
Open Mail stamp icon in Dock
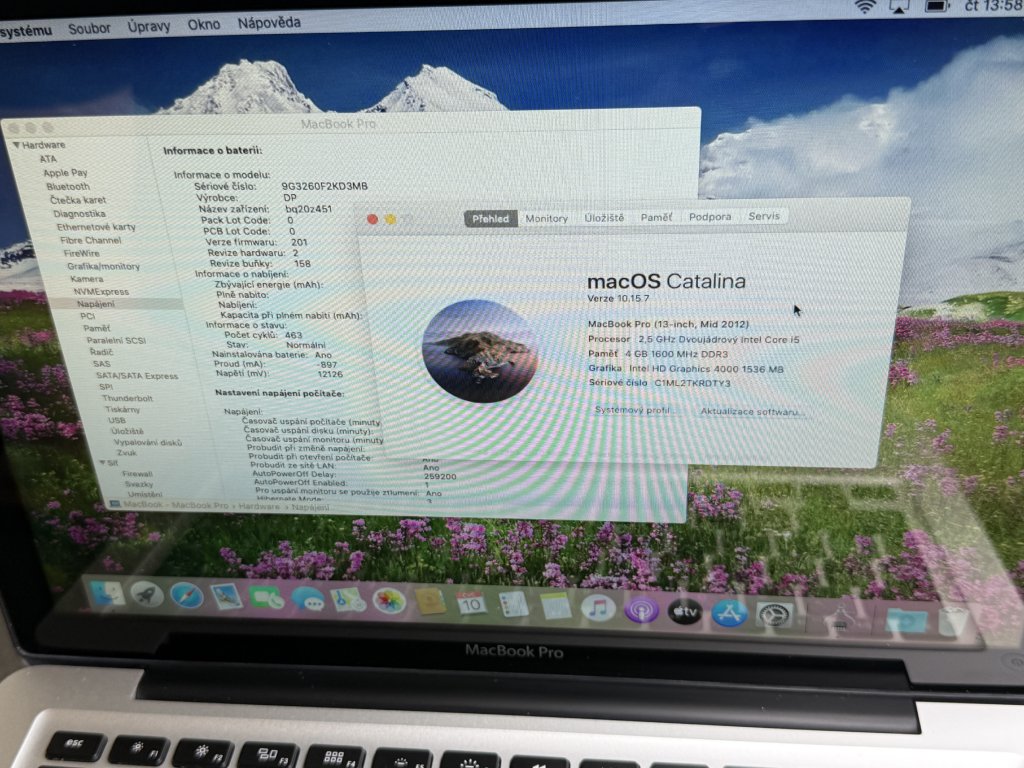[x=227, y=597]
